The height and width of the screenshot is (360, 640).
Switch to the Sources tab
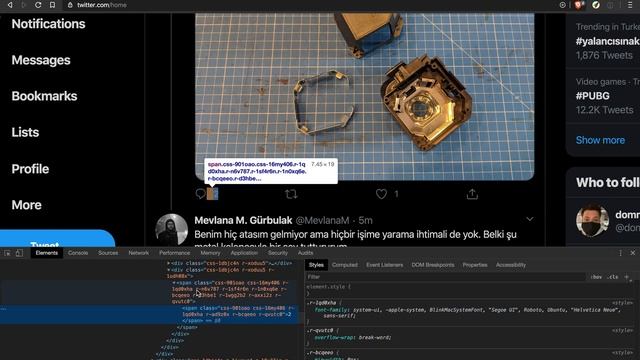[108, 253]
